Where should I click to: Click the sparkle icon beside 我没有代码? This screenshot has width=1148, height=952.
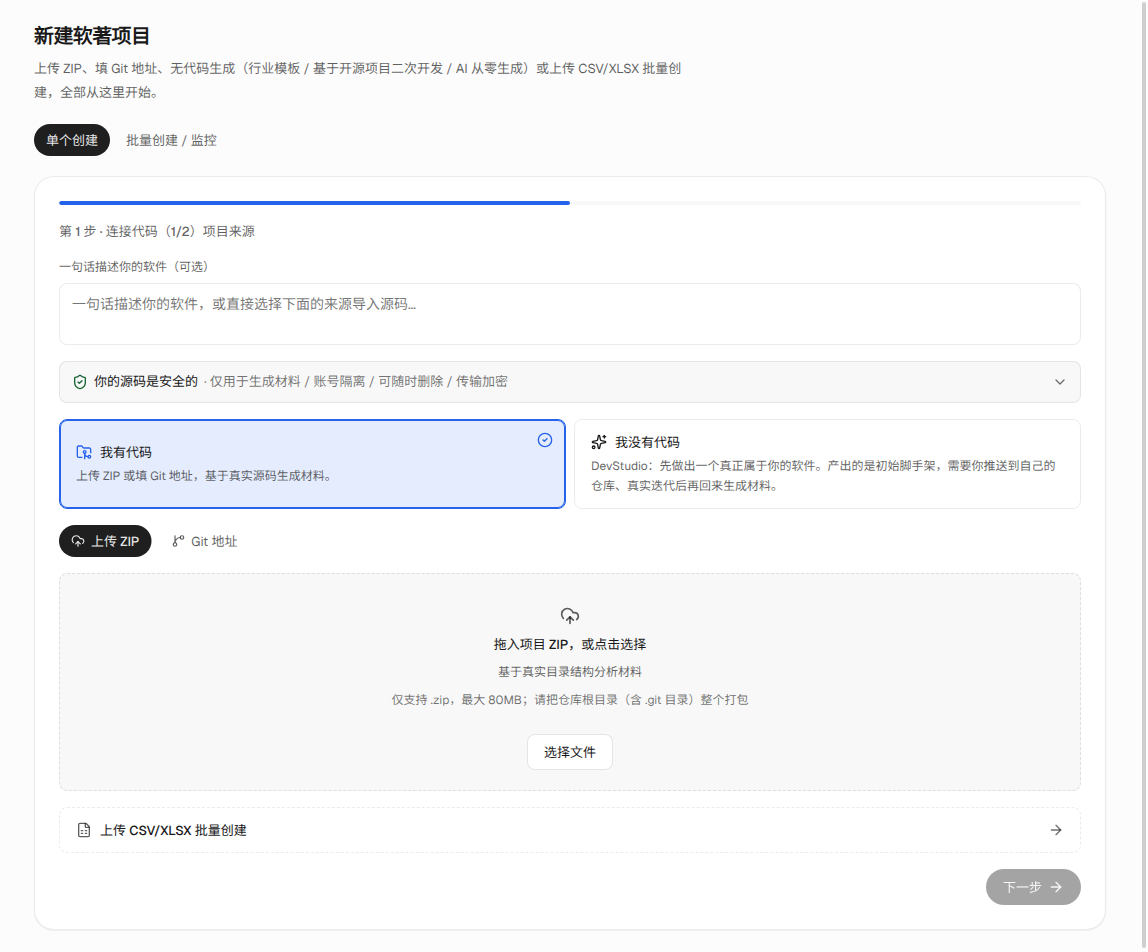599,442
